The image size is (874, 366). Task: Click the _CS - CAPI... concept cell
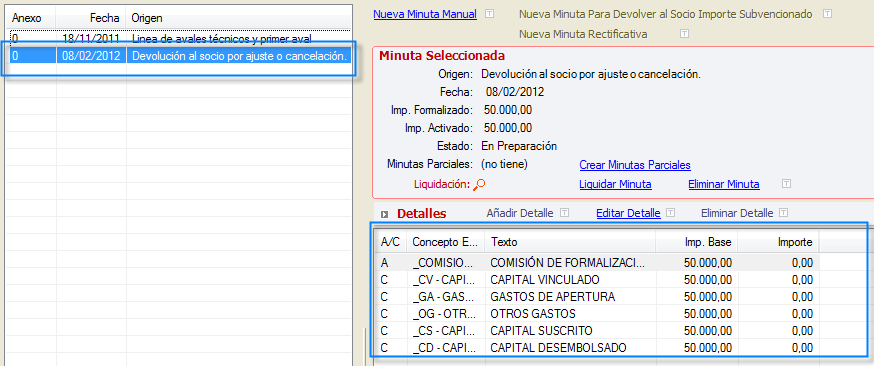[445, 331]
